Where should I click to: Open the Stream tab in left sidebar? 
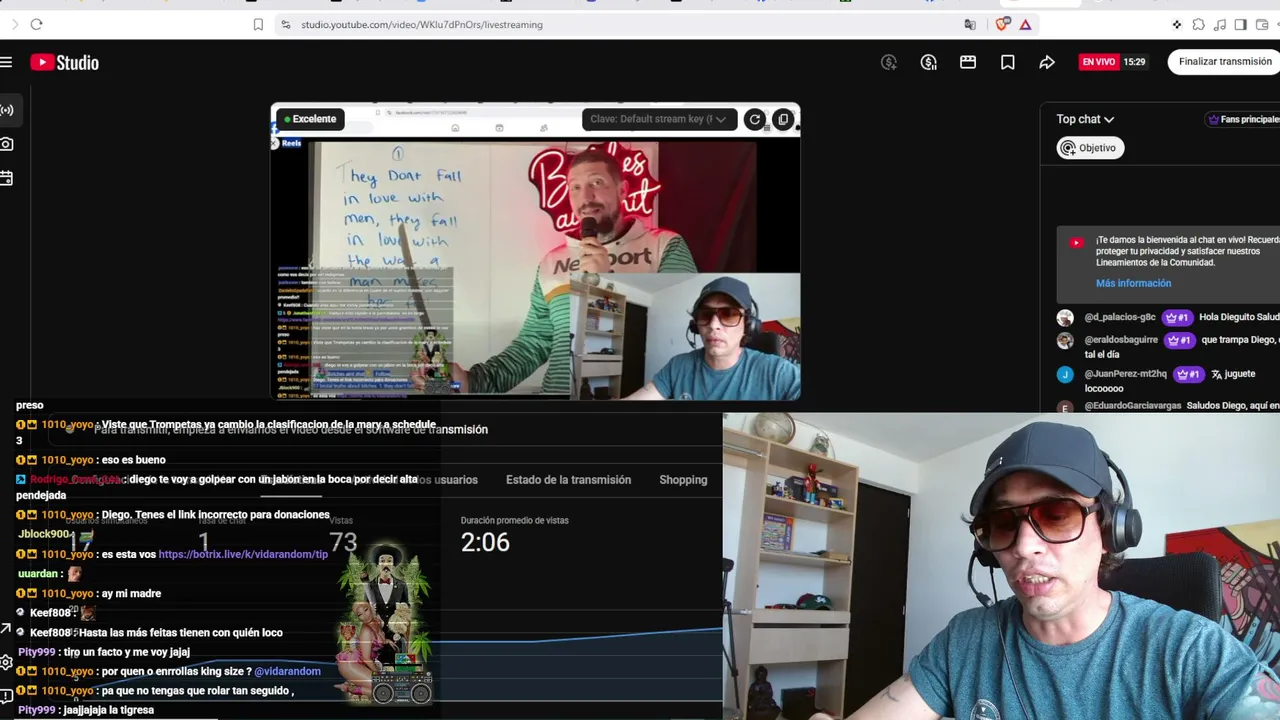[x=7, y=110]
